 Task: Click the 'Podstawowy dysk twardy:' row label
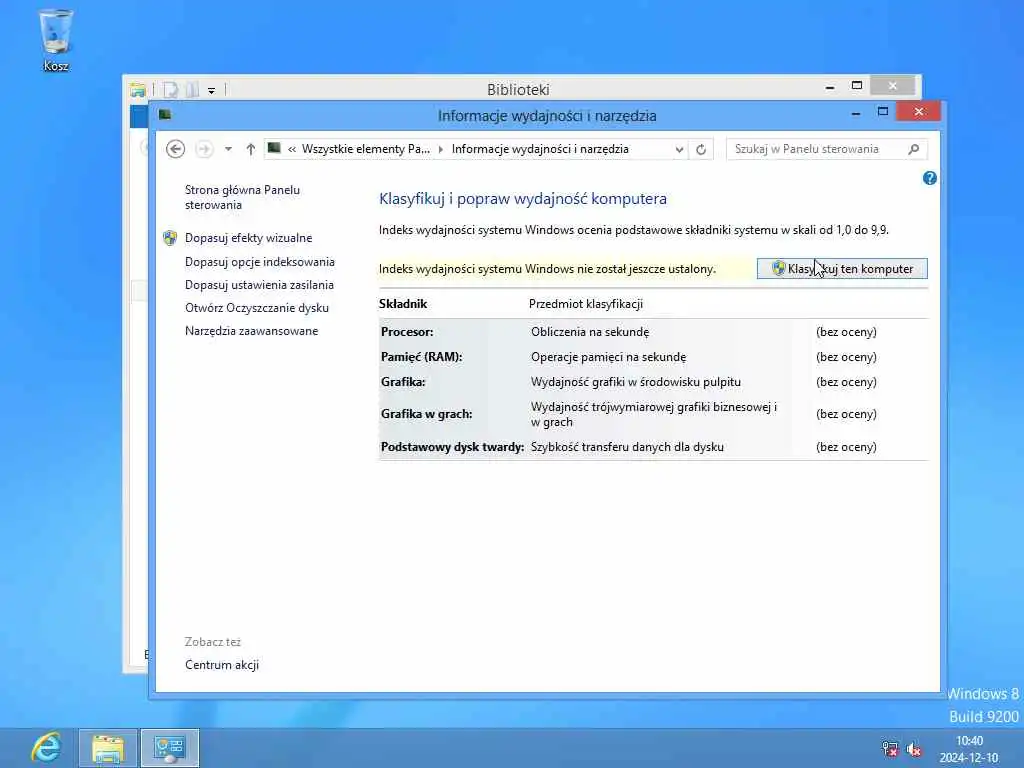pyautogui.click(x=453, y=447)
